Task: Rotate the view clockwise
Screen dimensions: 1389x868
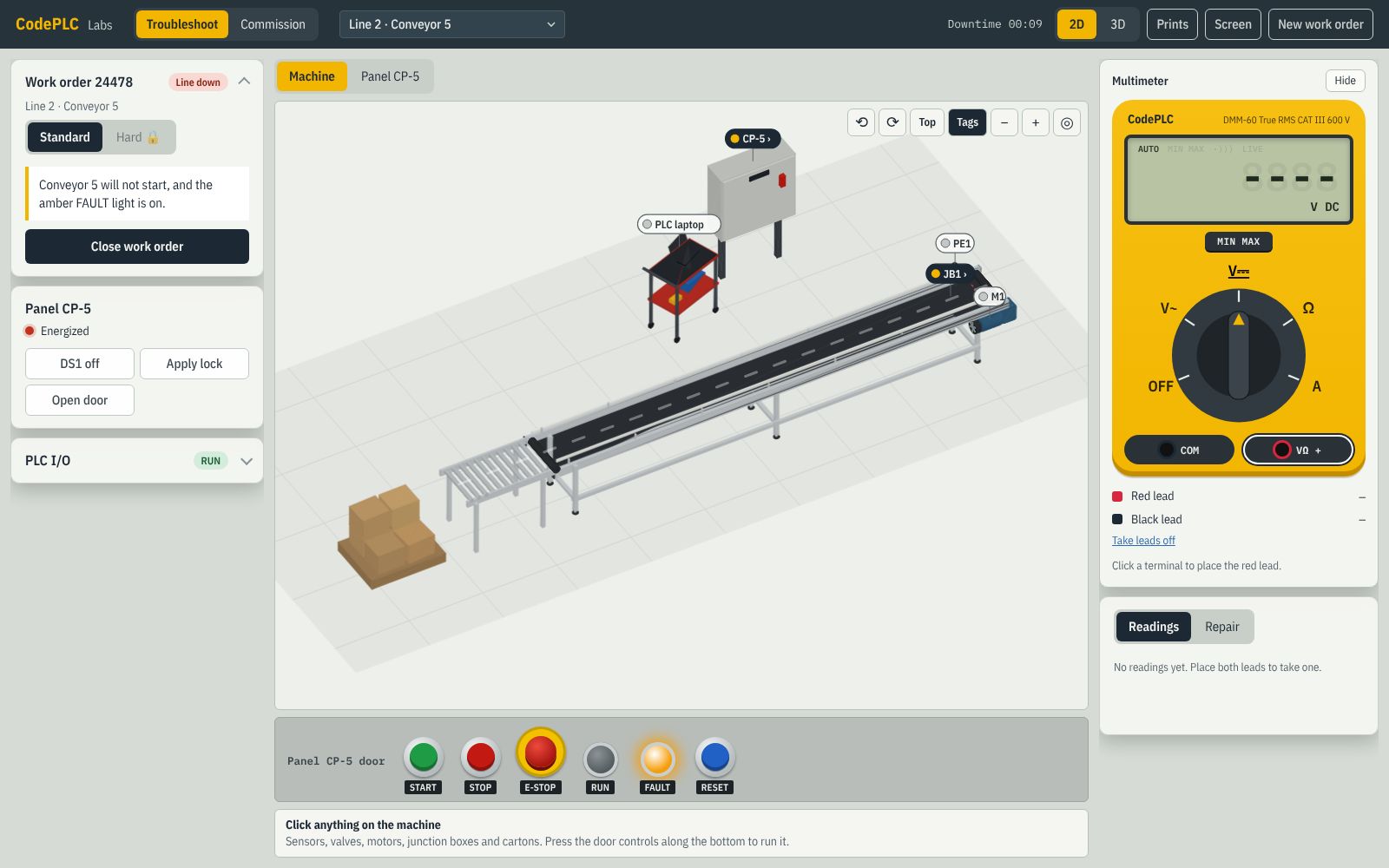Action: [x=892, y=122]
